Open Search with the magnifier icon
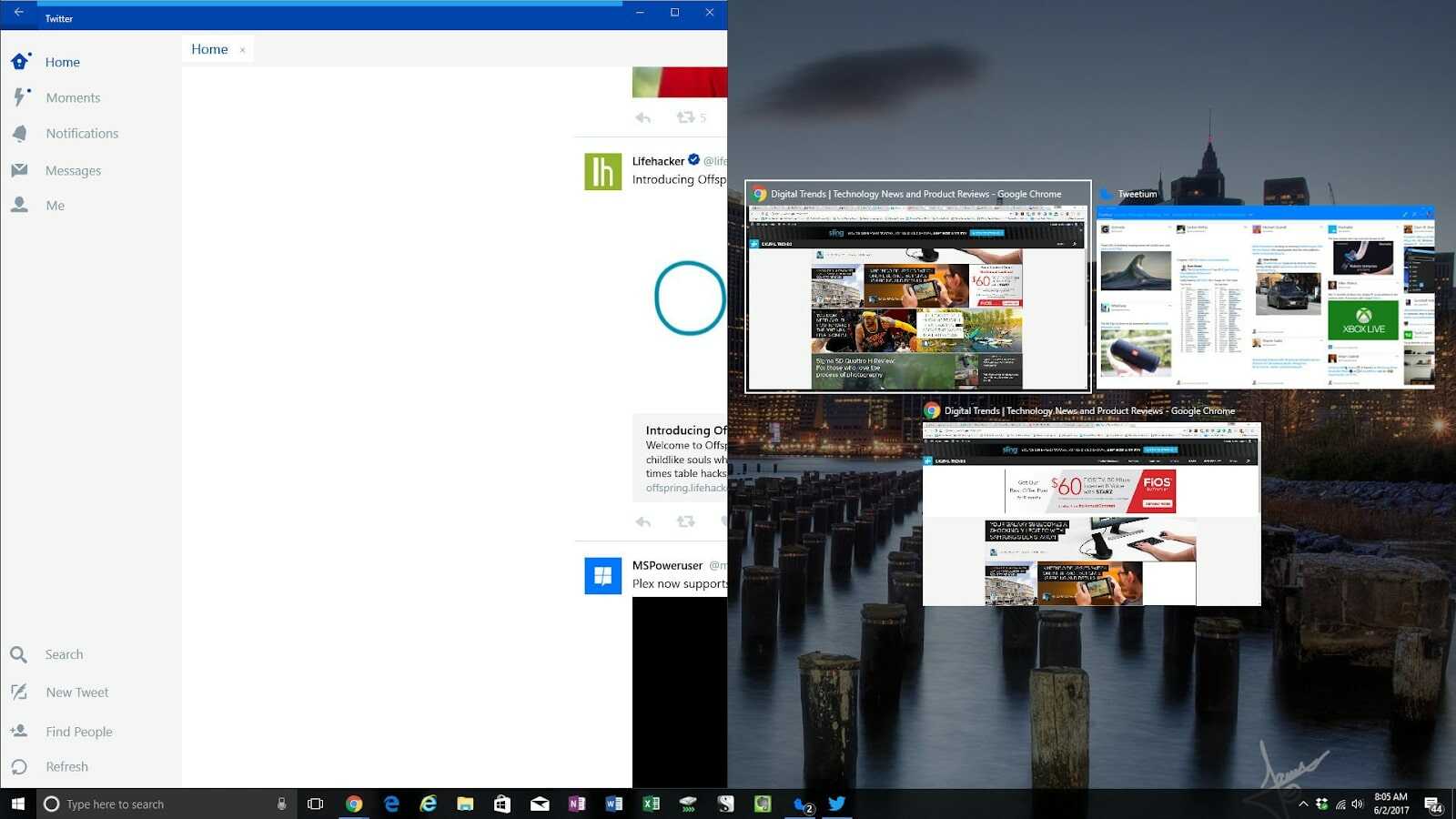Screen dimensions: 1456x819 [x=20, y=654]
